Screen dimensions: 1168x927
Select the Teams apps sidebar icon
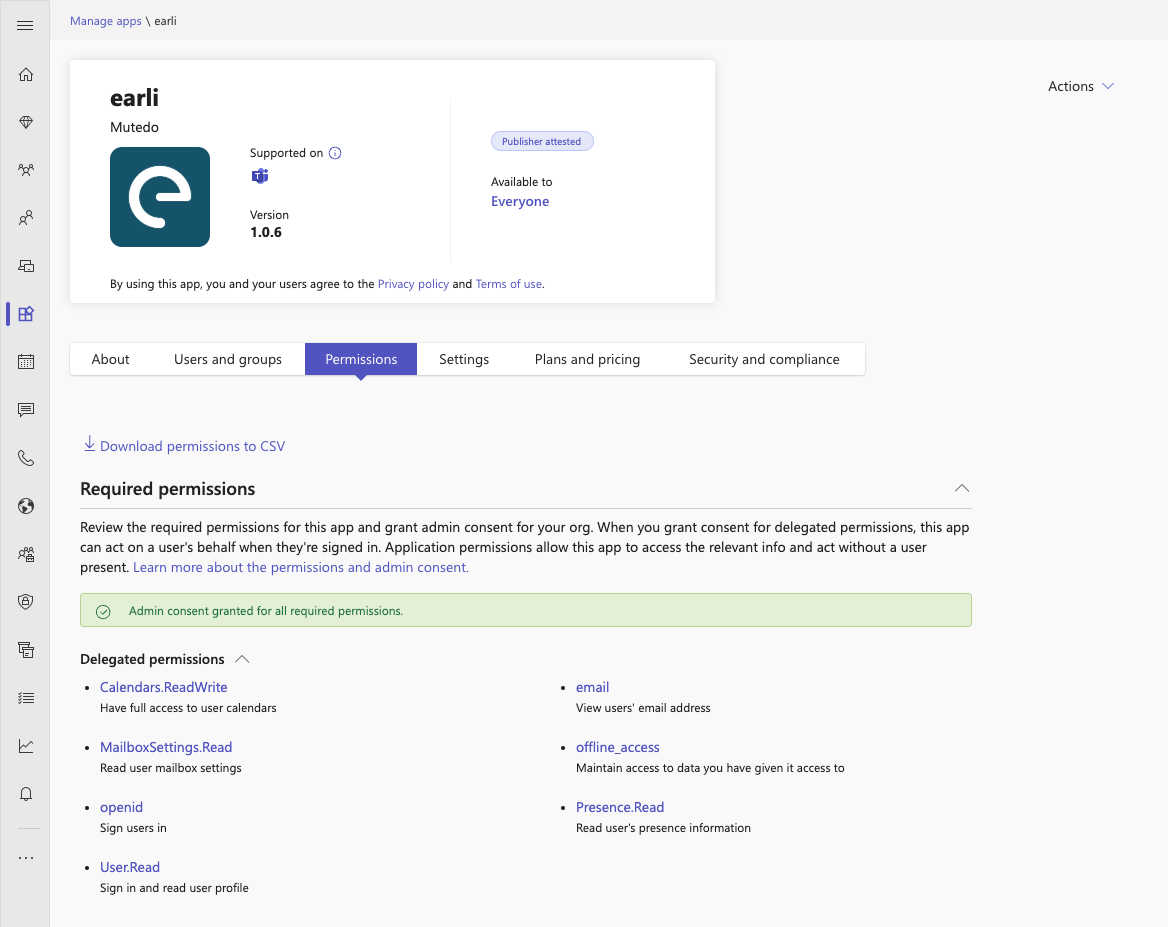(25, 314)
